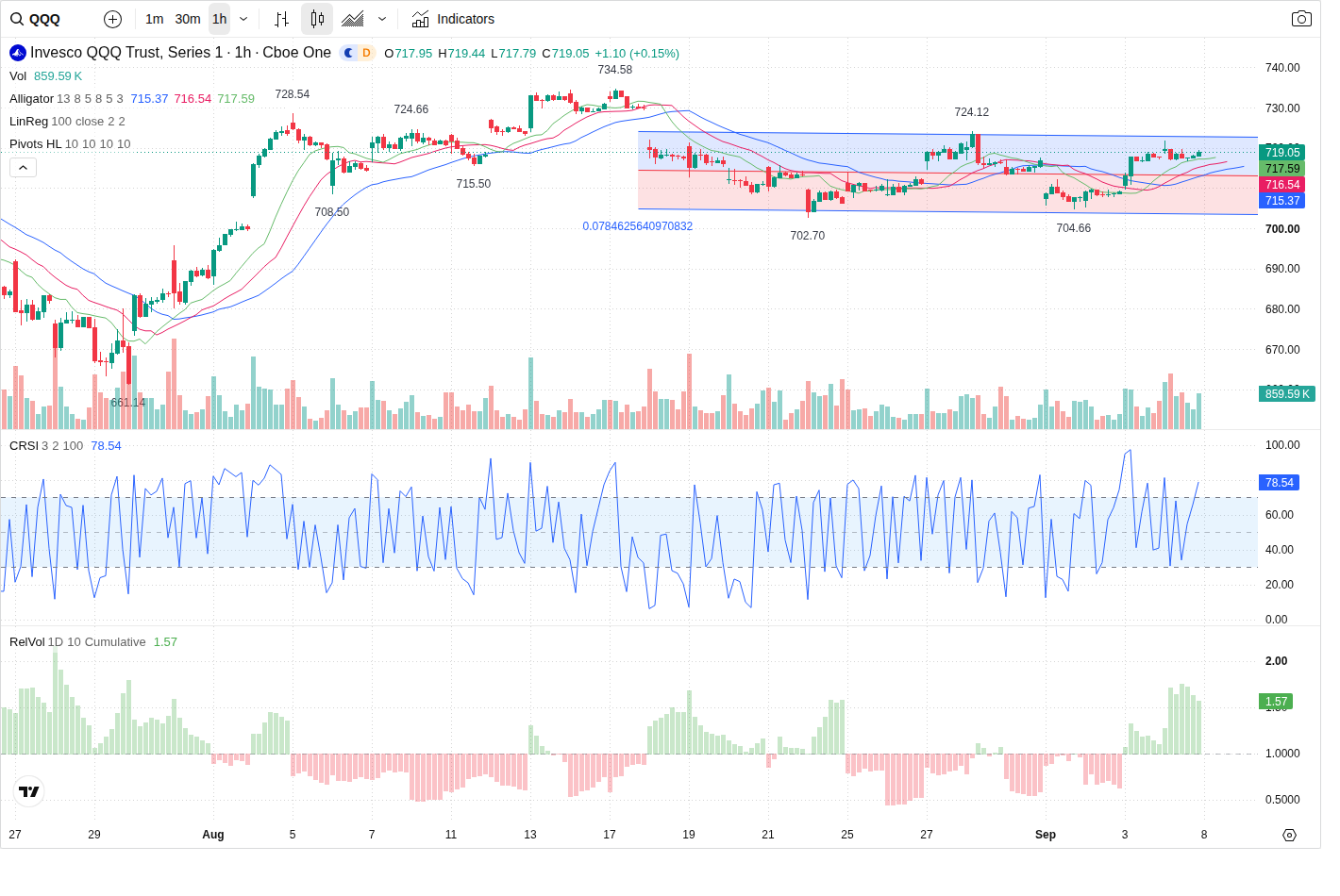The height and width of the screenshot is (896, 1340).
Task: Open chart settings gear in bottom corner
Action: tap(1289, 835)
